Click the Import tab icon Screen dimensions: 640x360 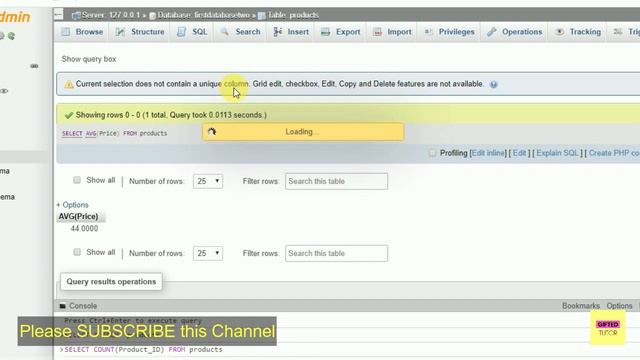click(x=378, y=32)
